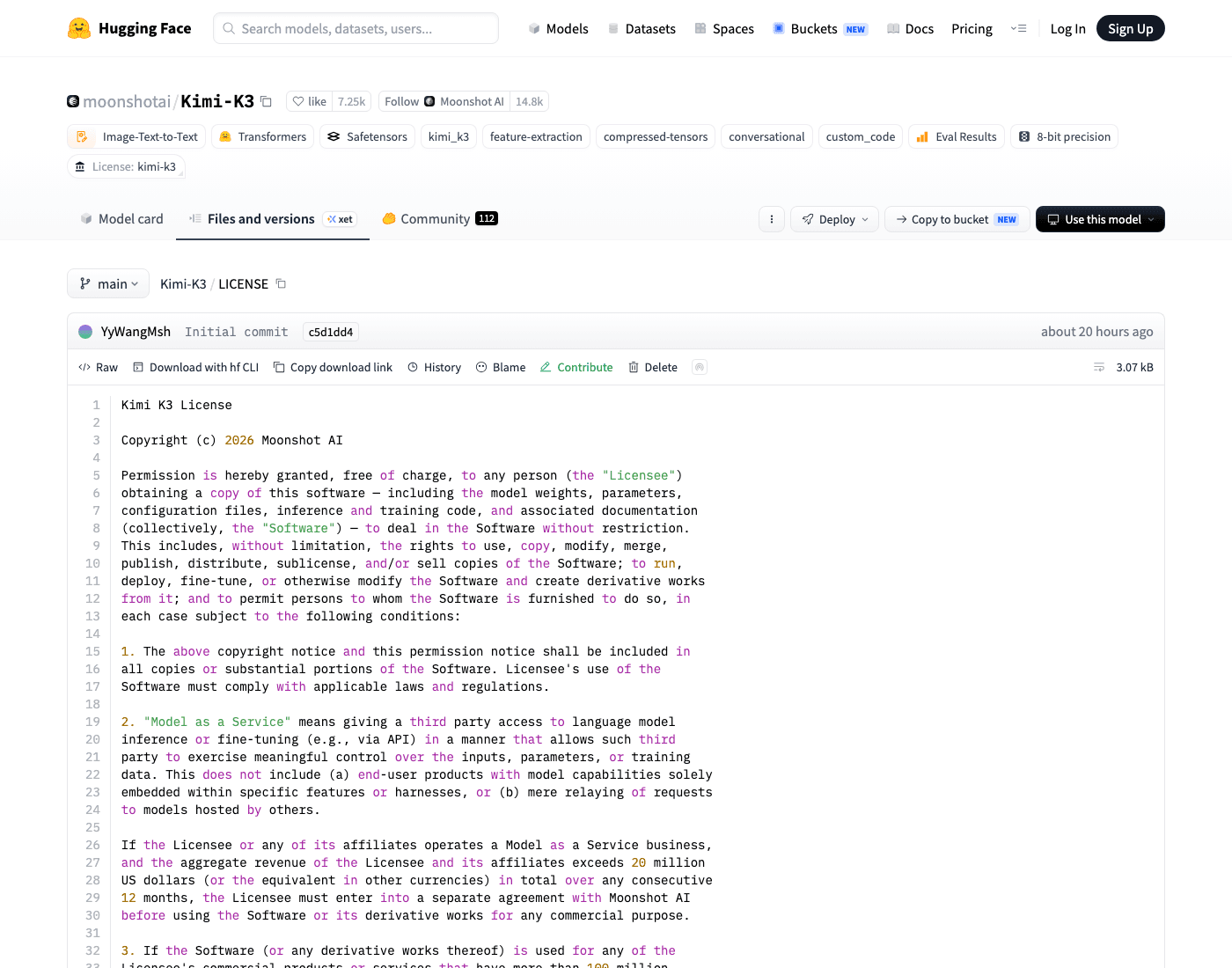Open commit hash c5d1dd4

click(x=331, y=332)
